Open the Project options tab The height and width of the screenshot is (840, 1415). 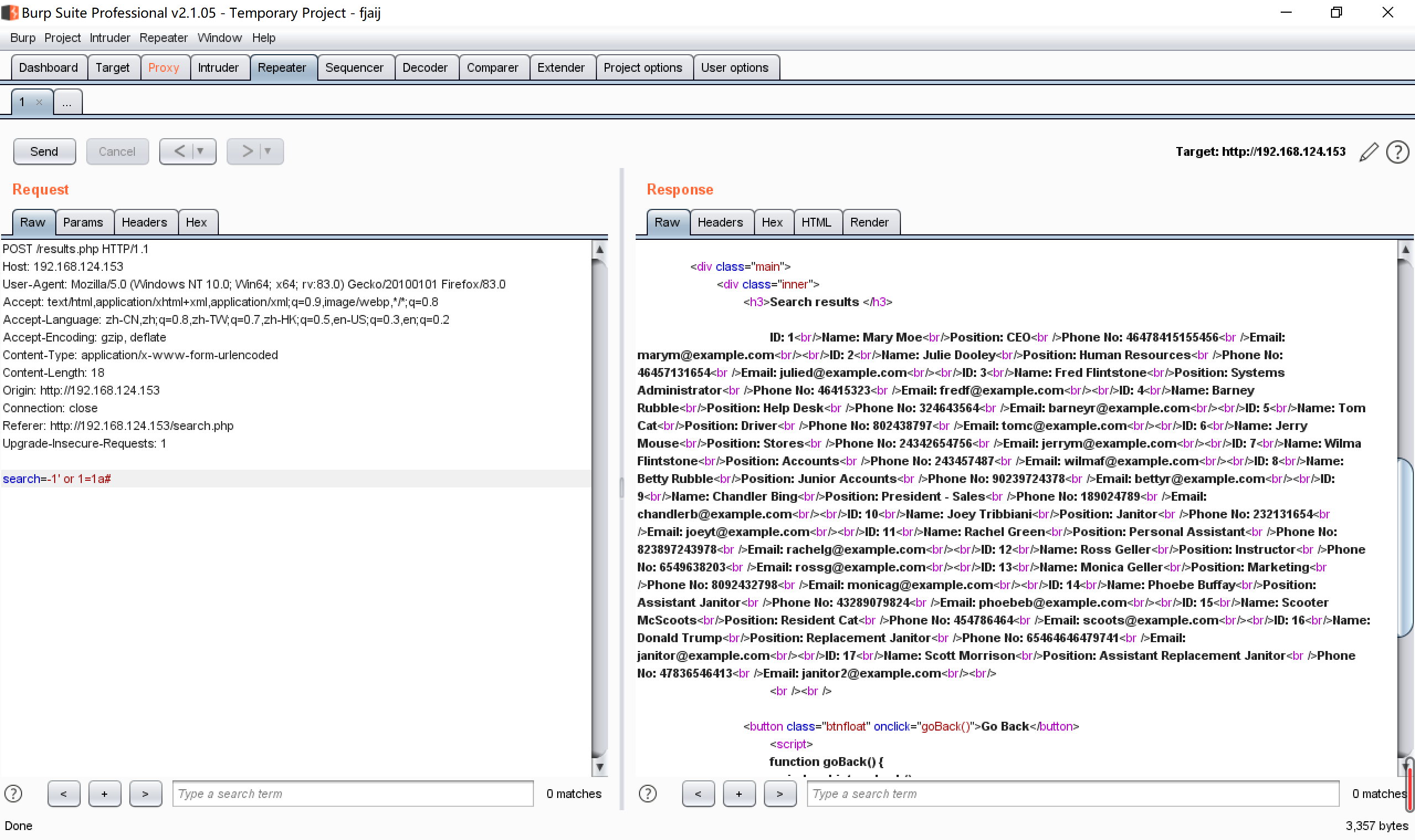click(x=643, y=68)
